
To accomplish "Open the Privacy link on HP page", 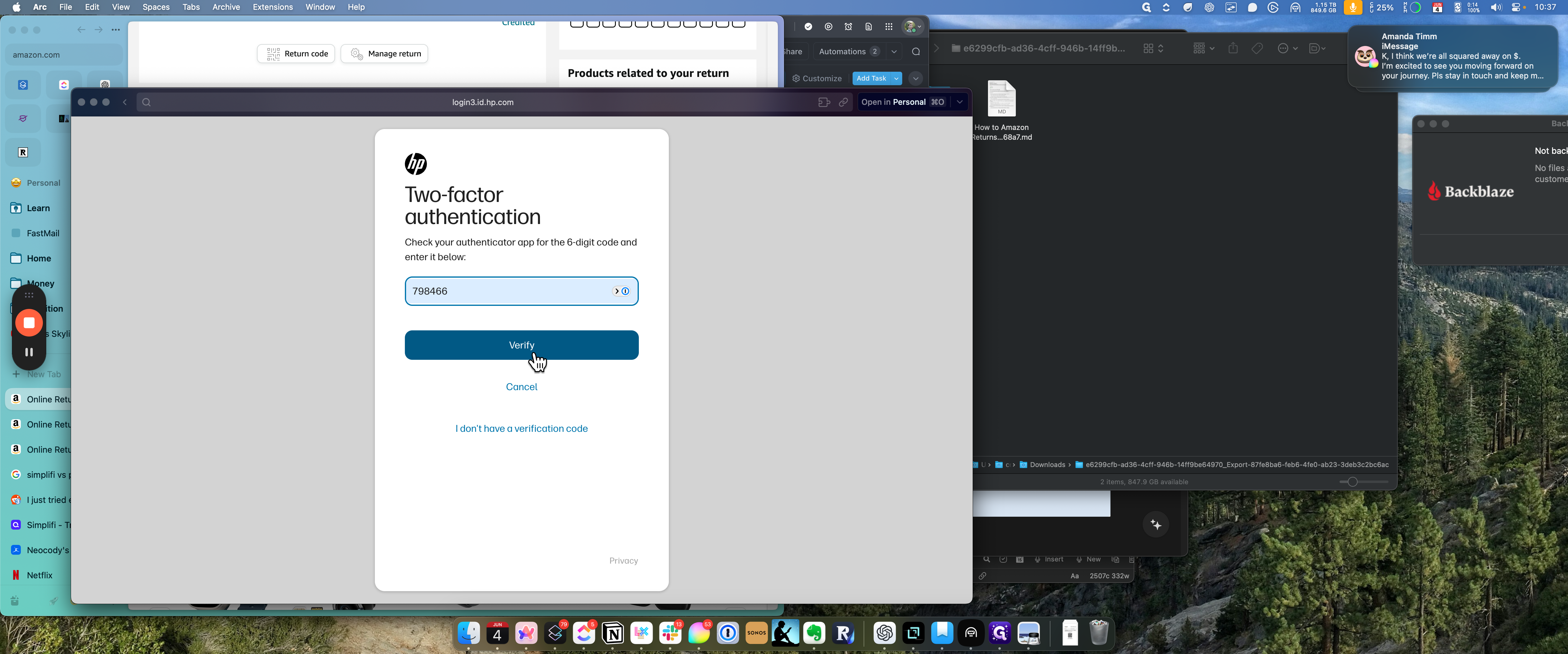I will [x=623, y=561].
